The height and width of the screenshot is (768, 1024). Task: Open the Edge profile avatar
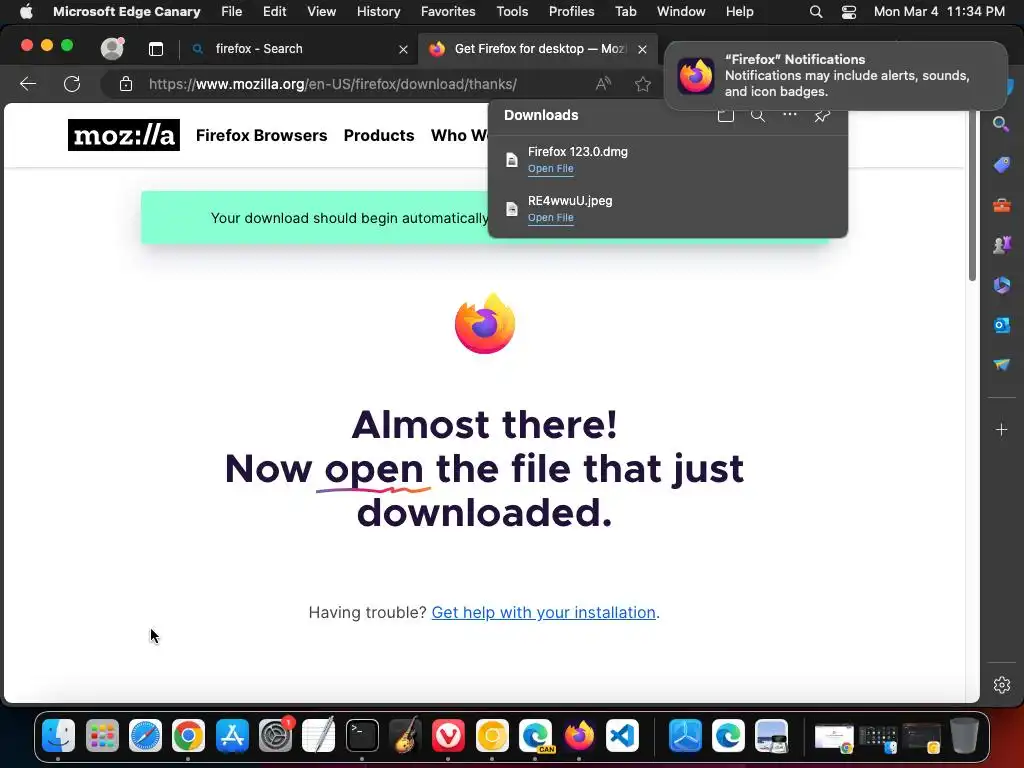[x=112, y=48]
